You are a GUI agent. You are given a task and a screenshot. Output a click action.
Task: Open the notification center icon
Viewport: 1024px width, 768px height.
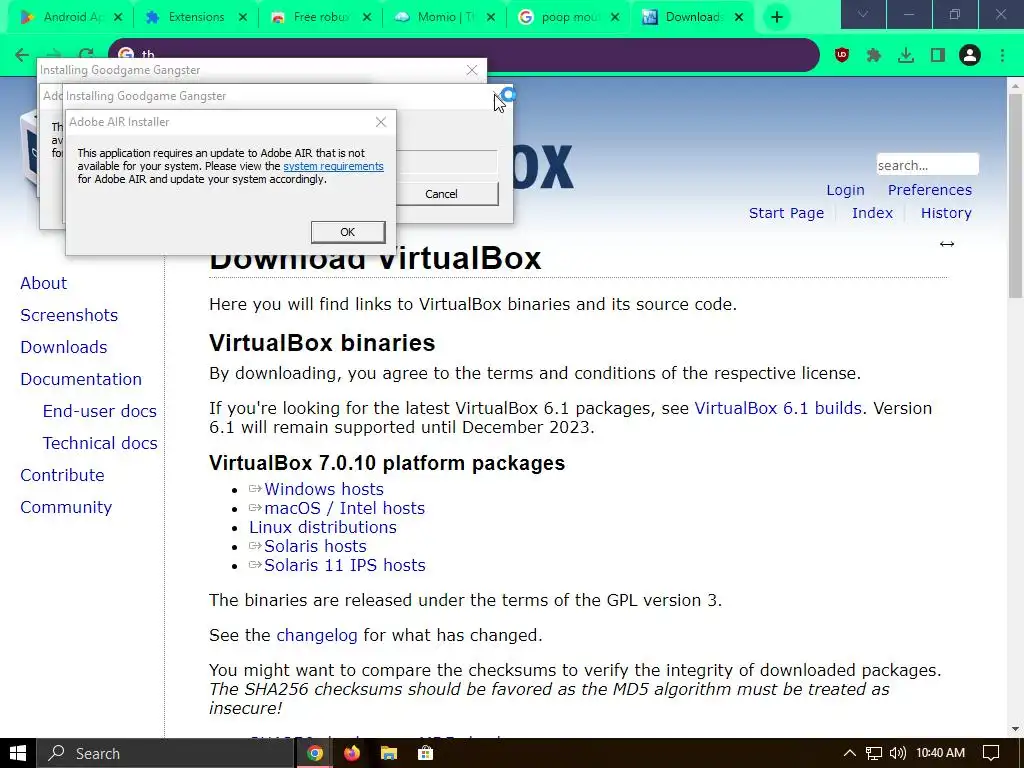click(x=991, y=753)
